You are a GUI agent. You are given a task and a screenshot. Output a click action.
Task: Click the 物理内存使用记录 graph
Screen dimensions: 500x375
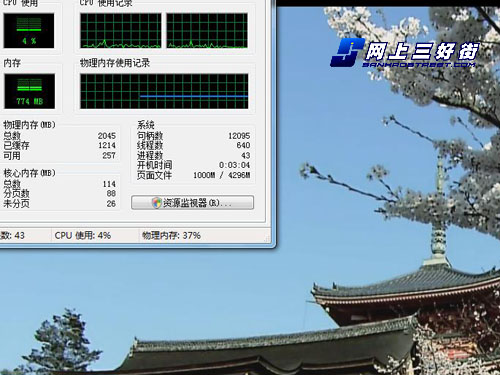coord(164,91)
